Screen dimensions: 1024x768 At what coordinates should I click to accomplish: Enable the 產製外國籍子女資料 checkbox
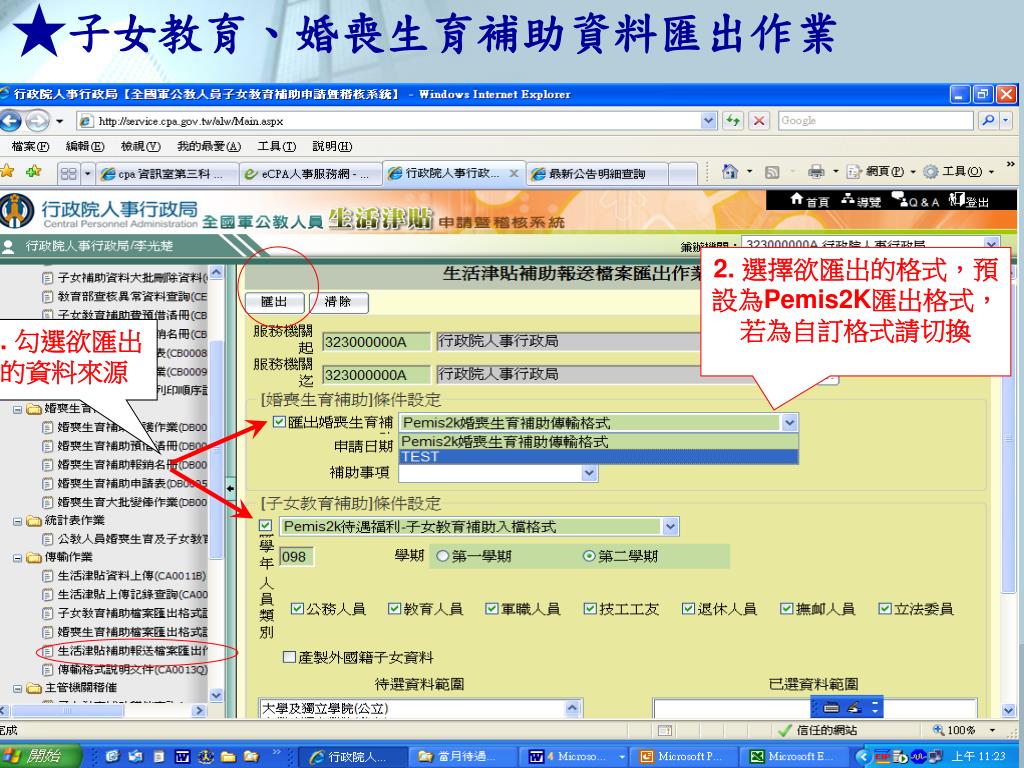(x=289, y=657)
